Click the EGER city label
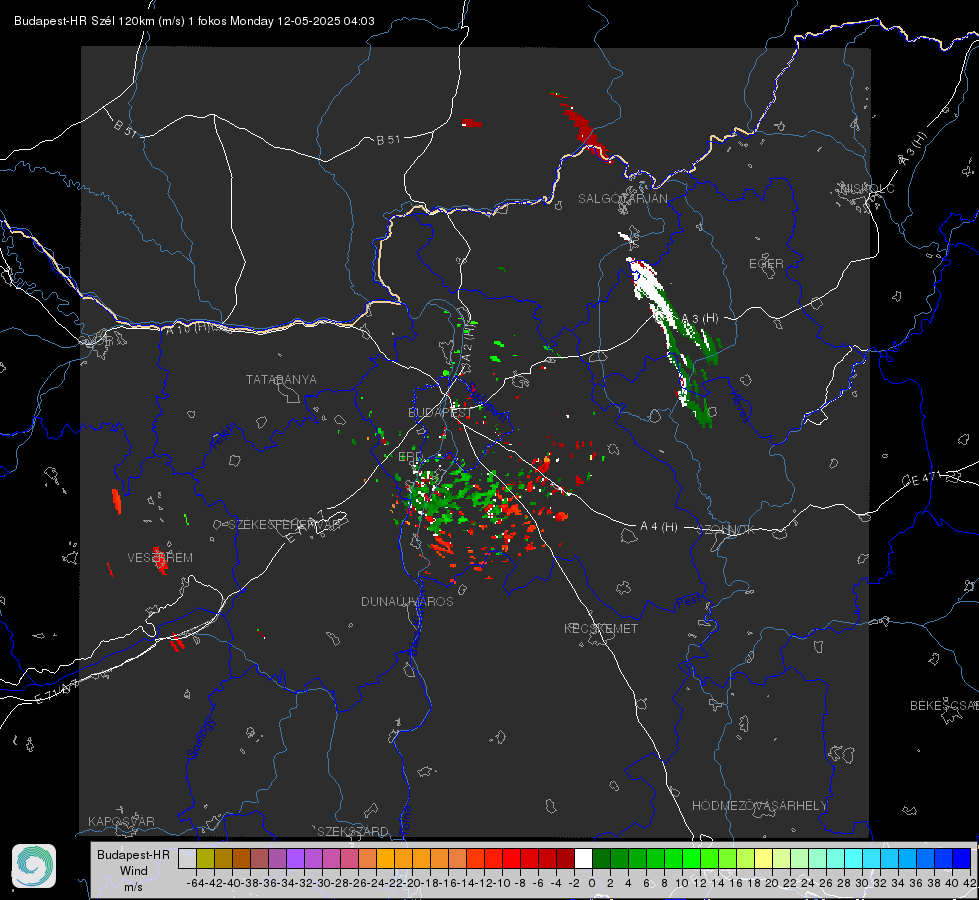This screenshot has height=900, width=979. [x=766, y=264]
